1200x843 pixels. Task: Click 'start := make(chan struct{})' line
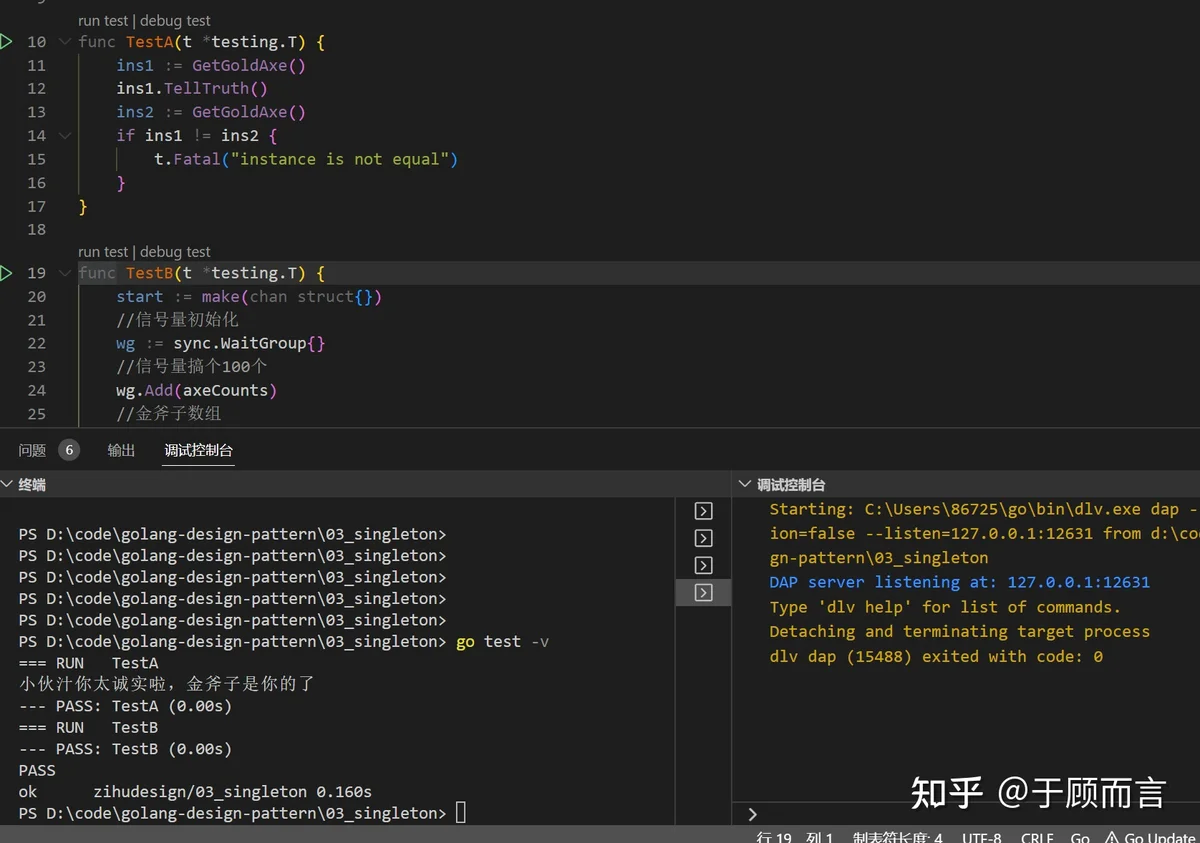[x=249, y=297]
